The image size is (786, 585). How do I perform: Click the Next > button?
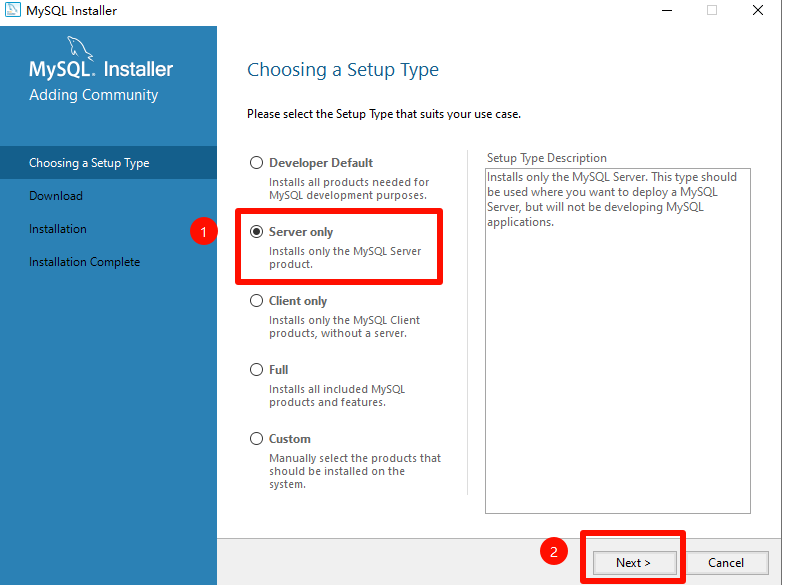click(634, 563)
